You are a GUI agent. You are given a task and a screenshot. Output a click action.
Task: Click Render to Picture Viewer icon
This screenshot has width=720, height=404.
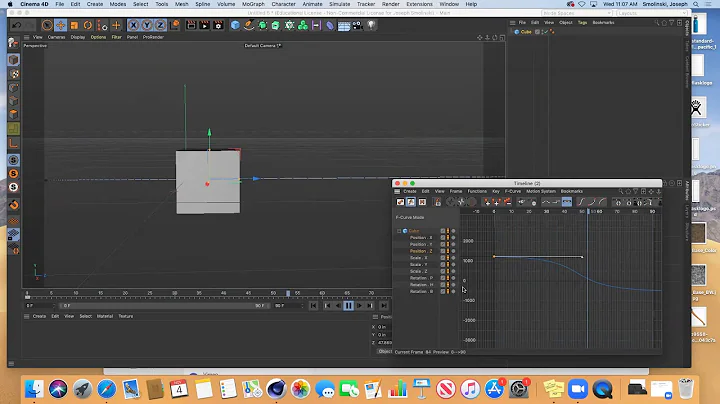204,25
